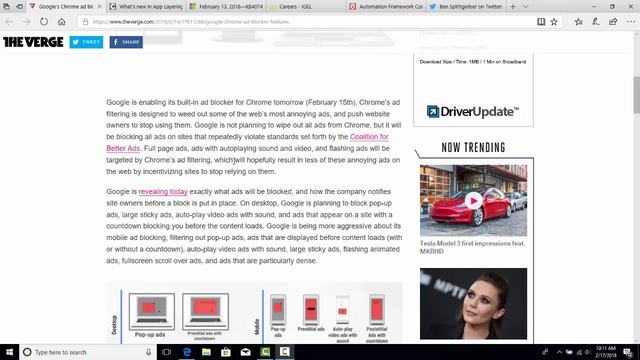Click the Add notes pen icon
This screenshot has height=360, width=640.
(596, 22)
